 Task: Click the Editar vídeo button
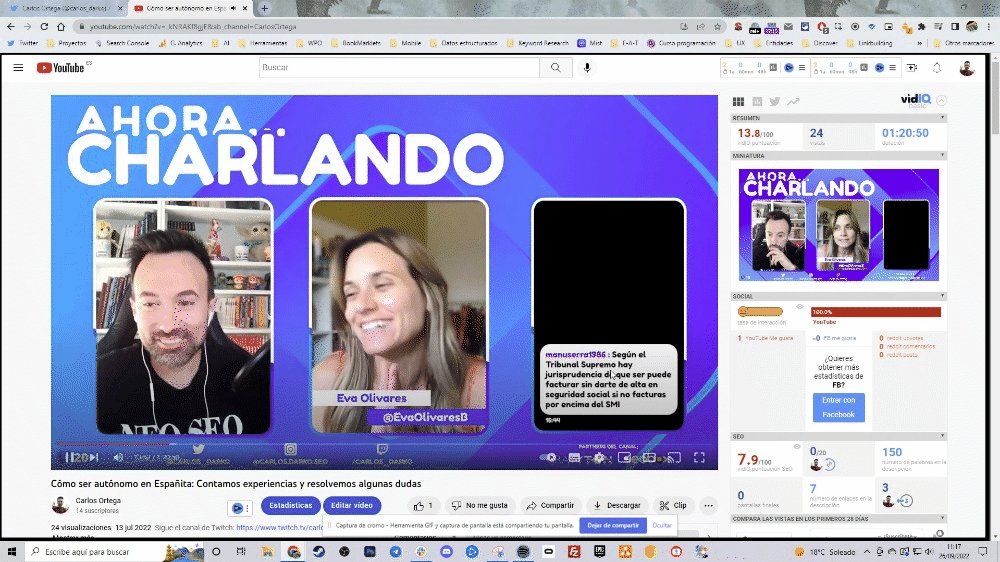point(351,505)
